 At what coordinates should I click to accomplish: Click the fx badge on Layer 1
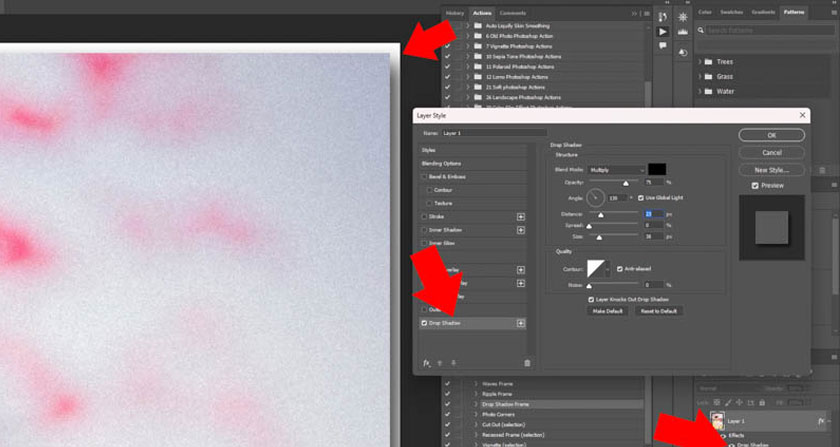[821, 421]
